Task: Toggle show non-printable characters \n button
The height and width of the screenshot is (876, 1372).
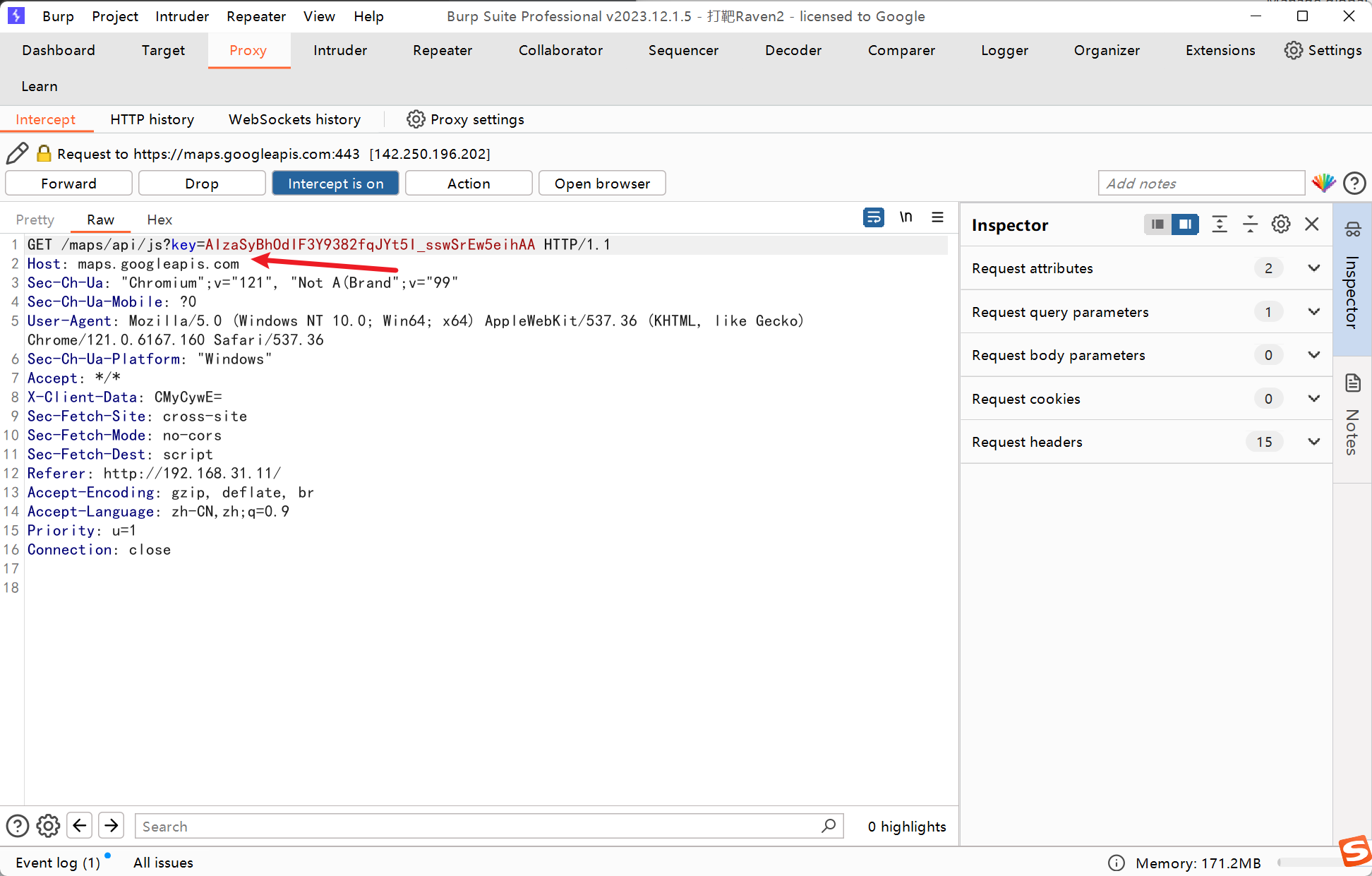Action: point(905,217)
